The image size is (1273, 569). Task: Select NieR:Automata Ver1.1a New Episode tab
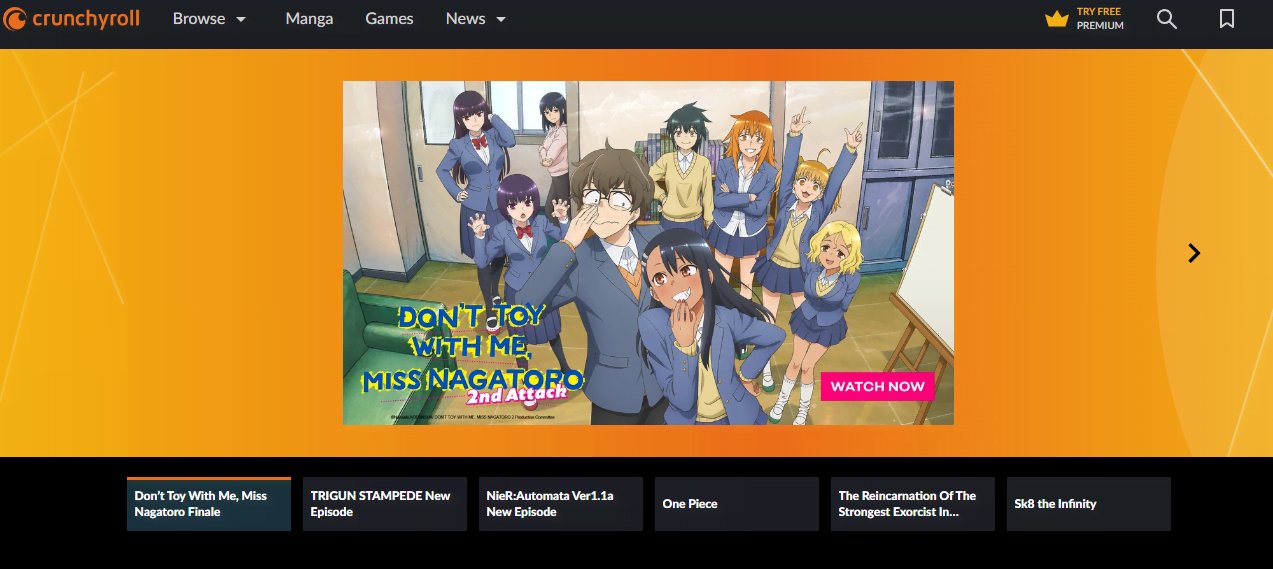(x=561, y=504)
